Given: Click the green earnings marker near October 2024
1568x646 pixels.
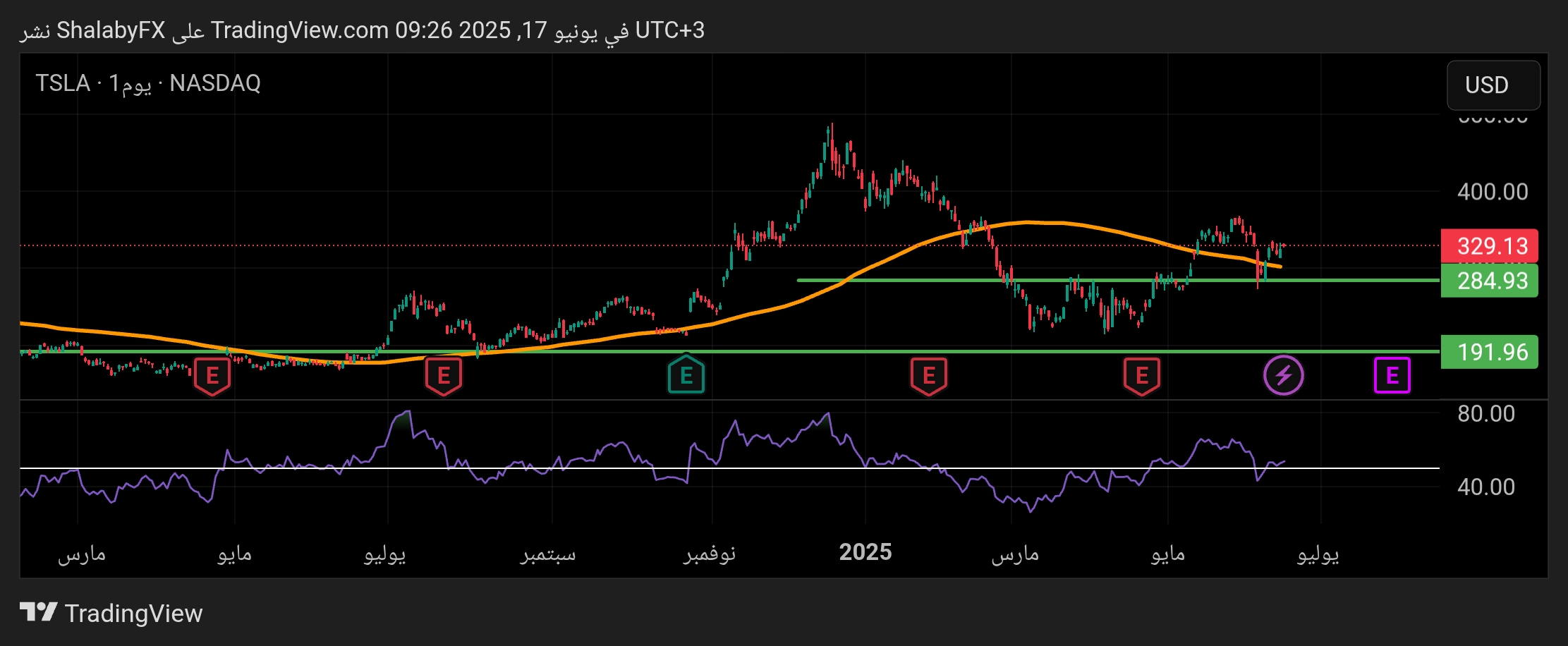Looking at the screenshot, I should tap(686, 374).
